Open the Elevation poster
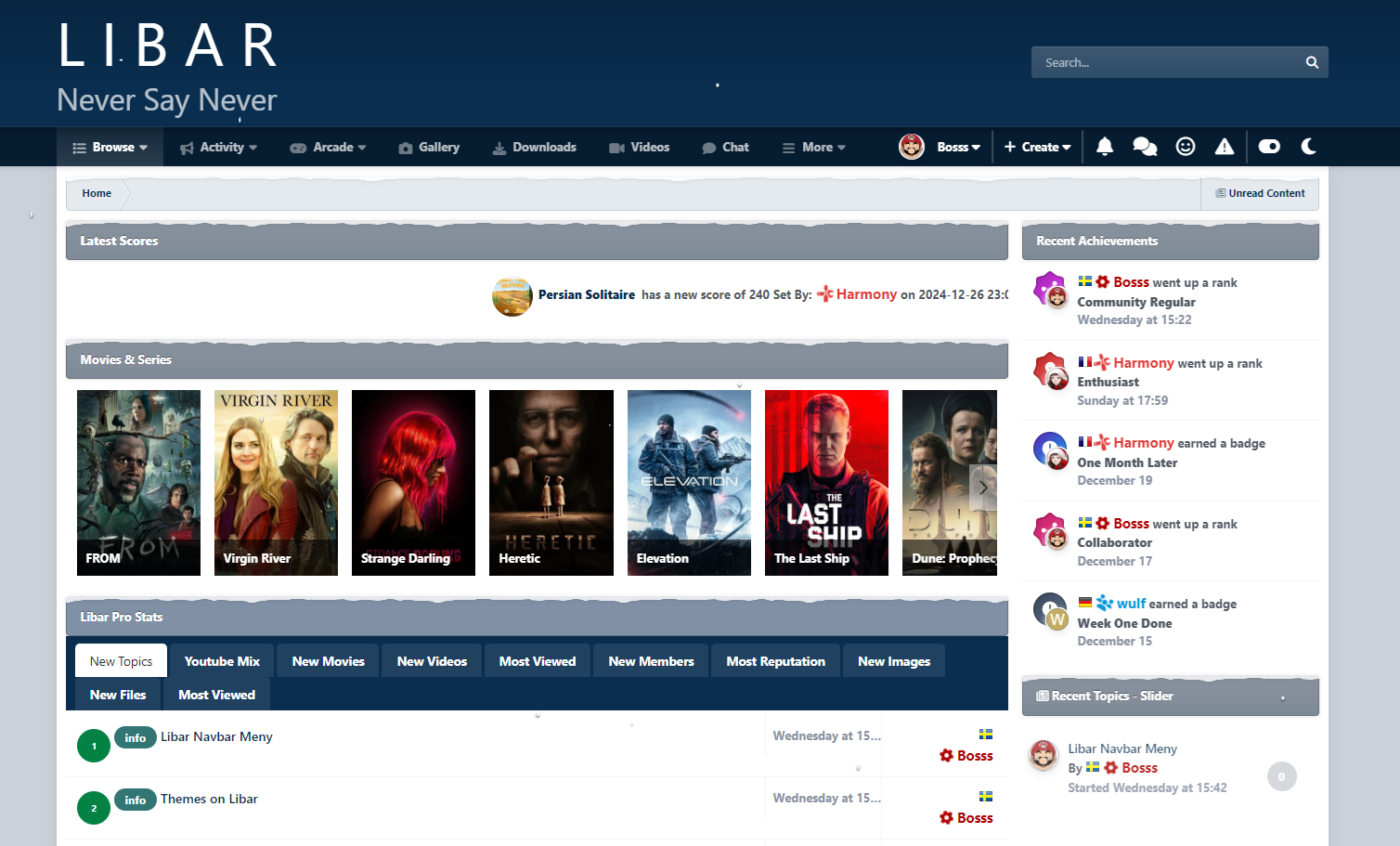This screenshot has height=846, width=1400. (x=689, y=483)
